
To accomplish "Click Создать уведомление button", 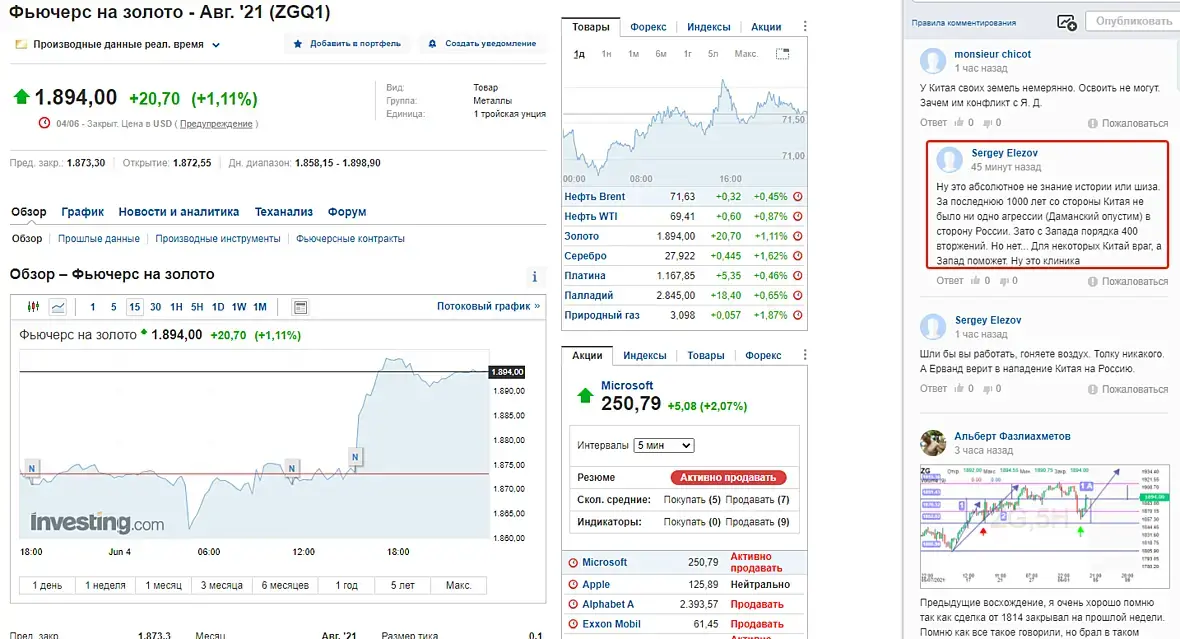I will point(482,44).
